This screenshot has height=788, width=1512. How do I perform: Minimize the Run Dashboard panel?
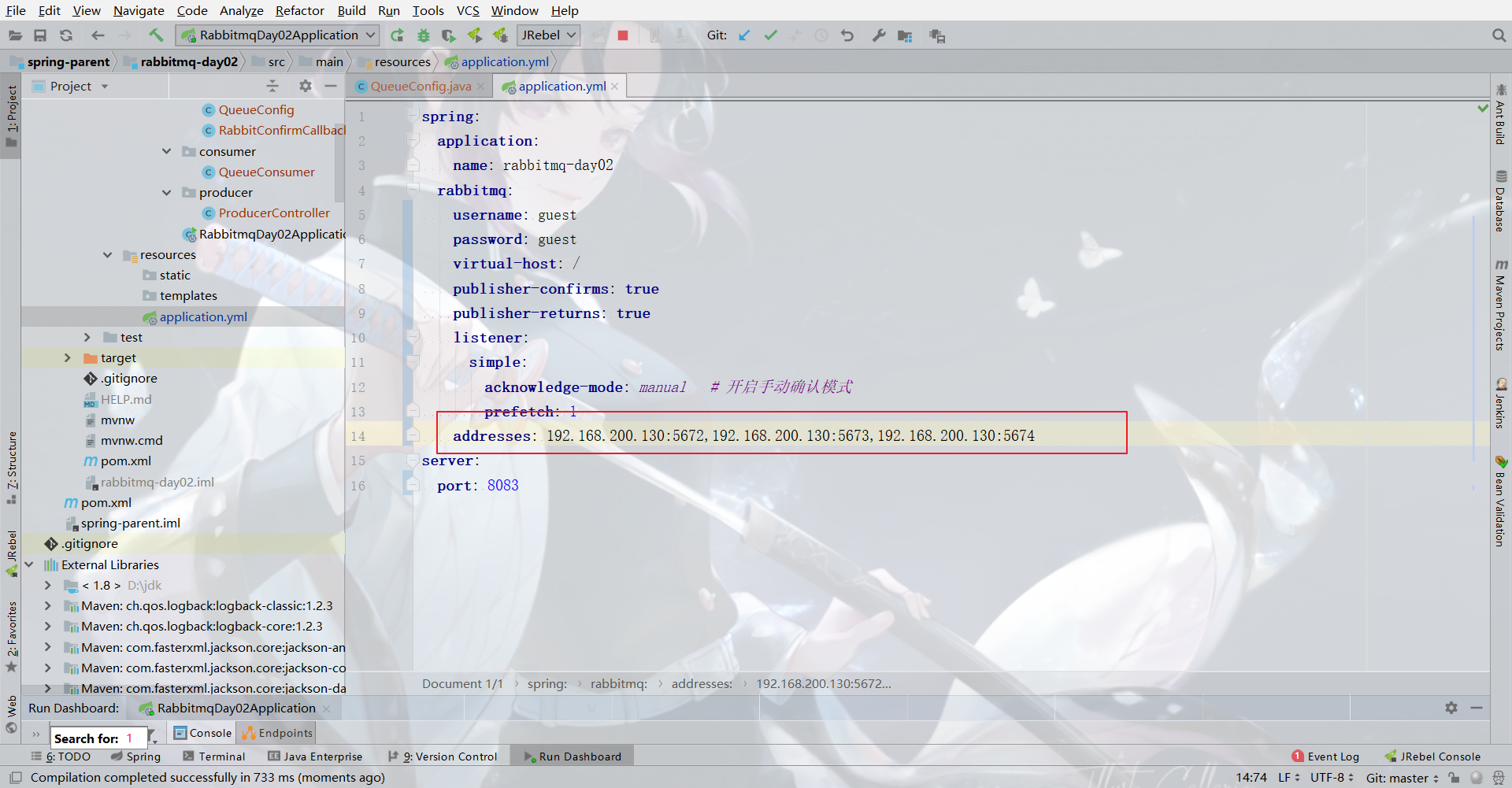tap(1477, 708)
